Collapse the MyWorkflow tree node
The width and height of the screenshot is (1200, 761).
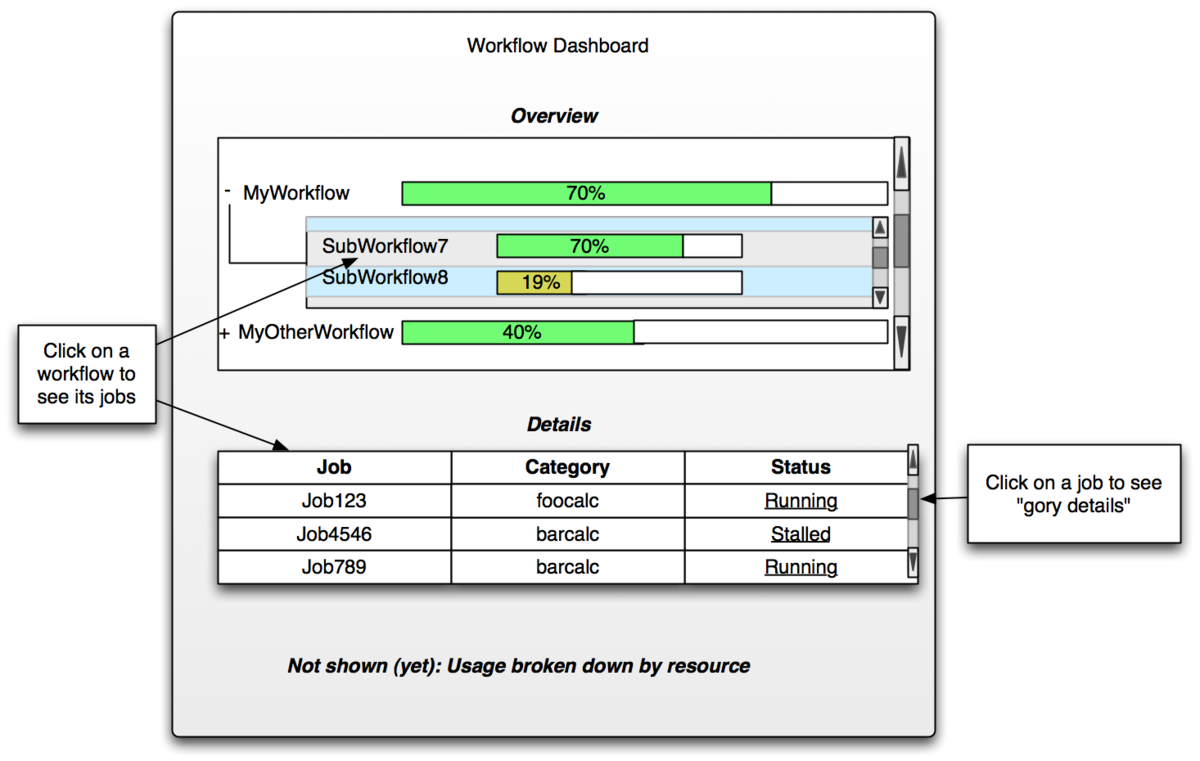coord(228,191)
